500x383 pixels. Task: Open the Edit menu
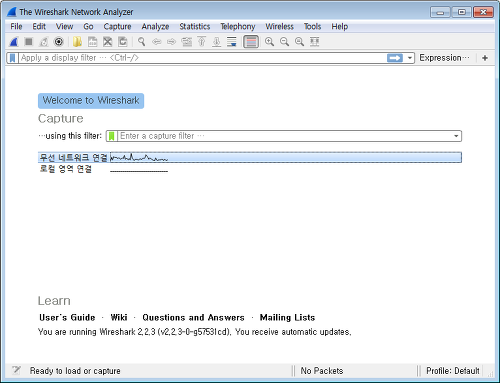(x=39, y=26)
